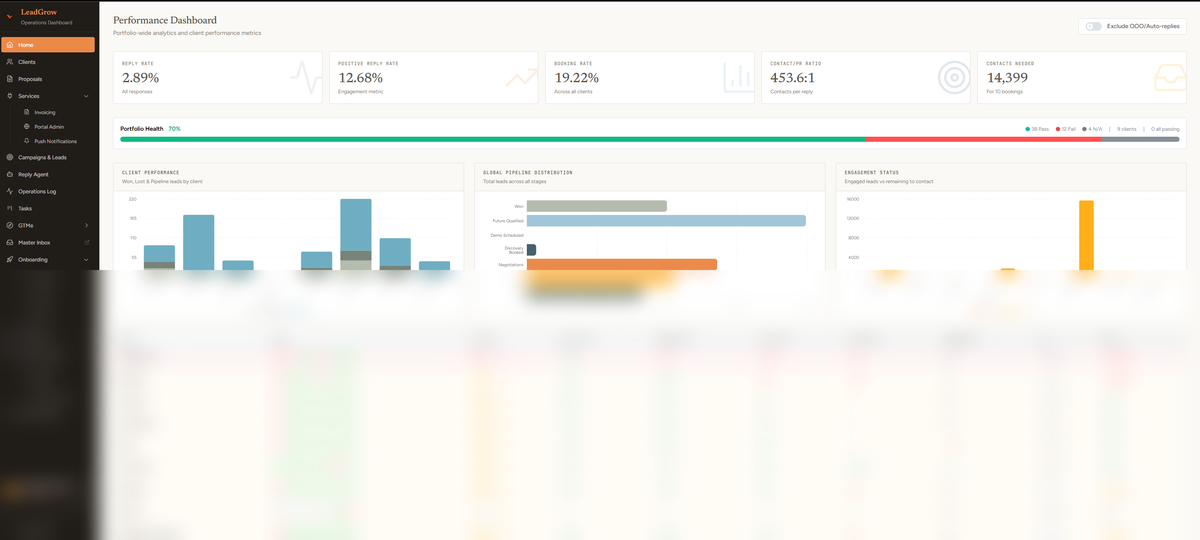Click the Services plug icon
This screenshot has height=540, width=1200.
9,96
